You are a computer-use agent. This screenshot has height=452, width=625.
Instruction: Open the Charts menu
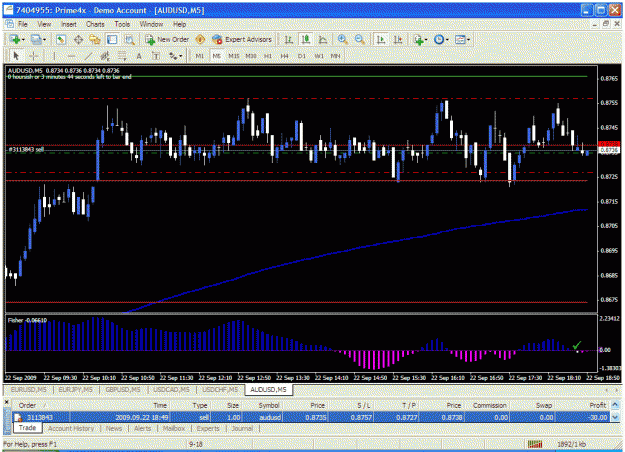[95, 24]
